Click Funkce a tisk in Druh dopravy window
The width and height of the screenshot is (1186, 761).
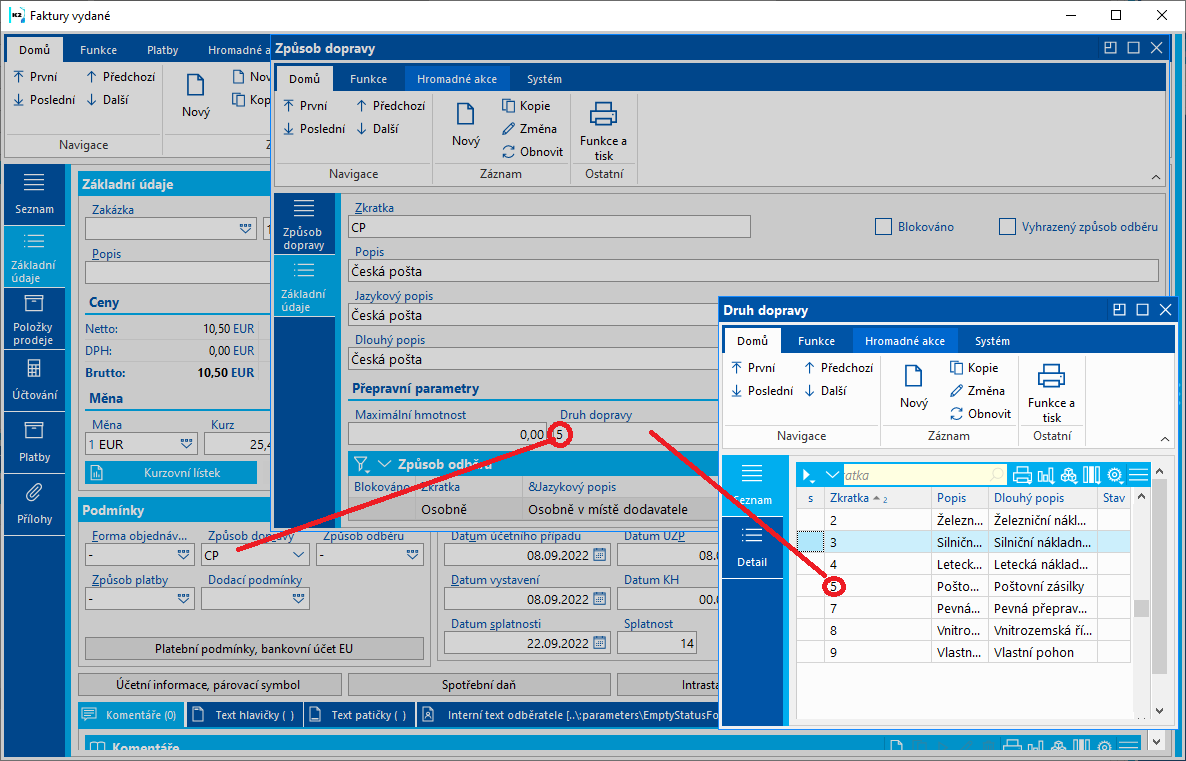click(x=1051, y=393)
